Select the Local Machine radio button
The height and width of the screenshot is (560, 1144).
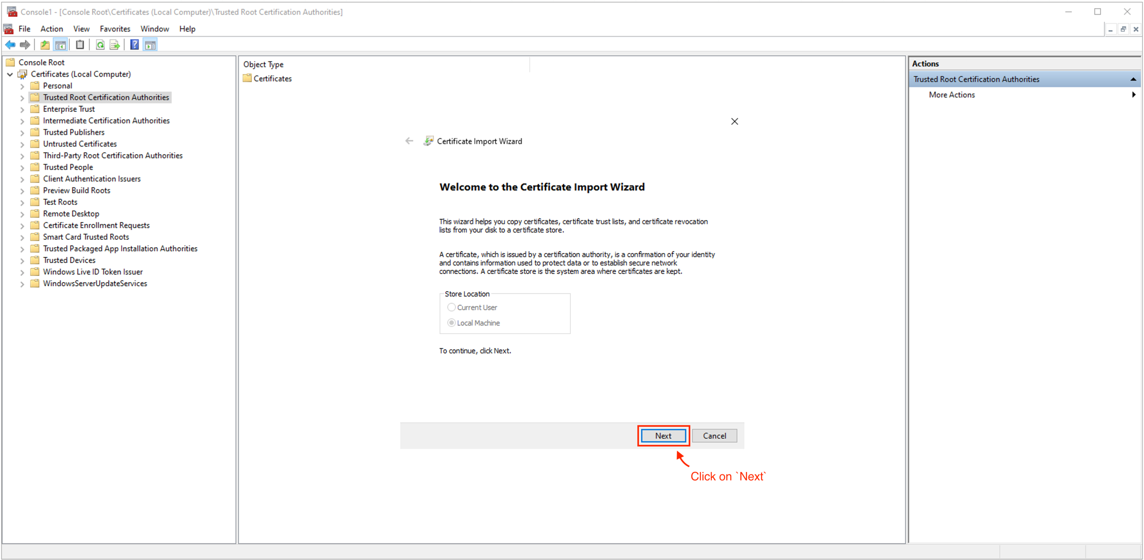coord(452,323)
